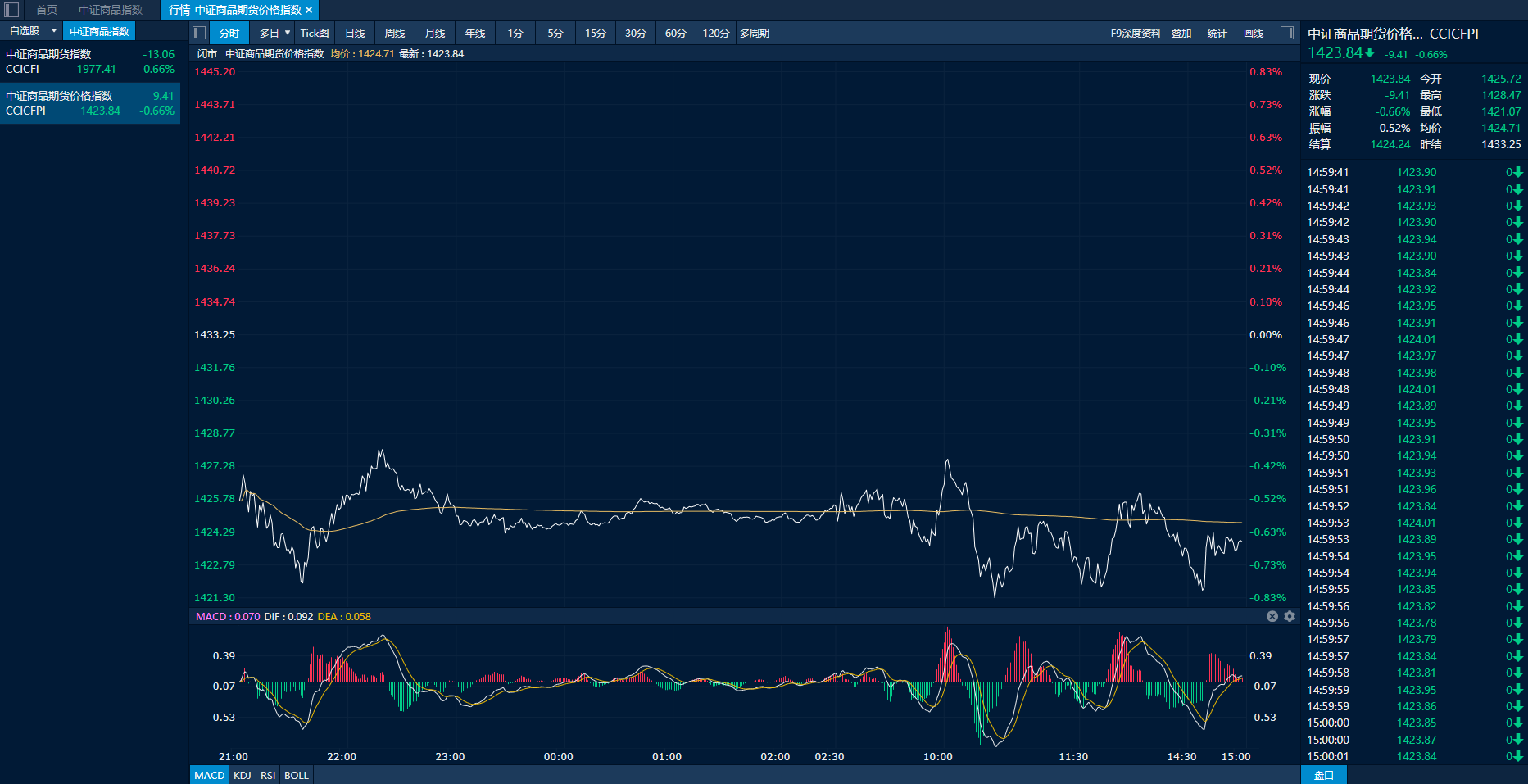This screenshot has height=784, width=1528.
Task: Open the 画线 drawing tool
Action: (x=1254, y=34)
